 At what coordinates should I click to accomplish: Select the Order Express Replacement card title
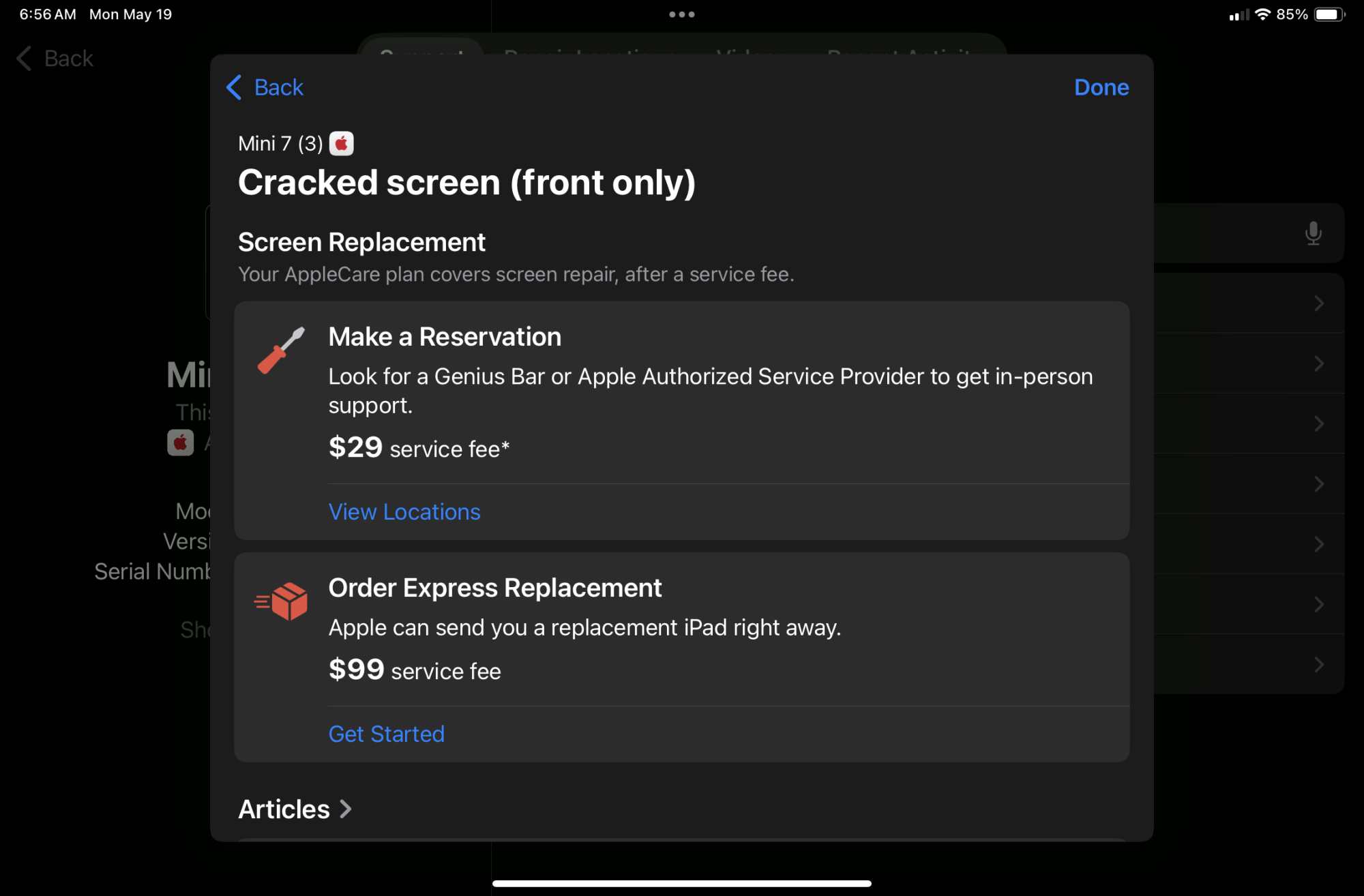pyautogui.click(x=495, y=588)
